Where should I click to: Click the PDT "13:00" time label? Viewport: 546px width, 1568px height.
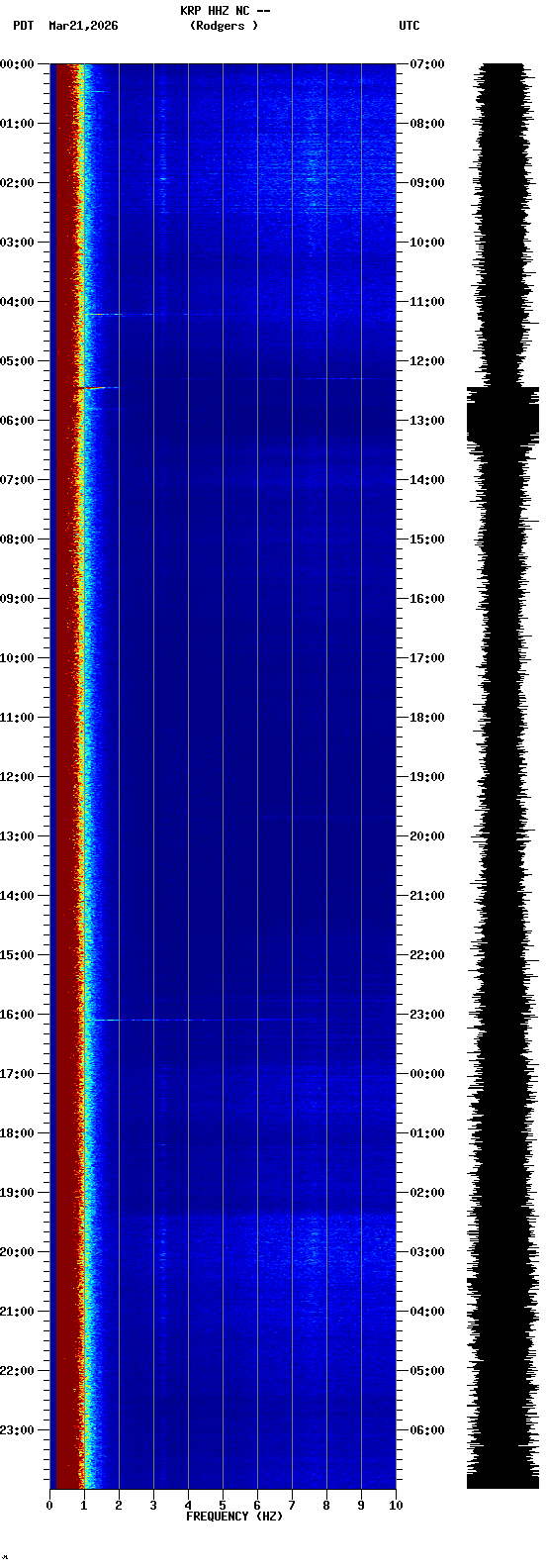point(18,836)
